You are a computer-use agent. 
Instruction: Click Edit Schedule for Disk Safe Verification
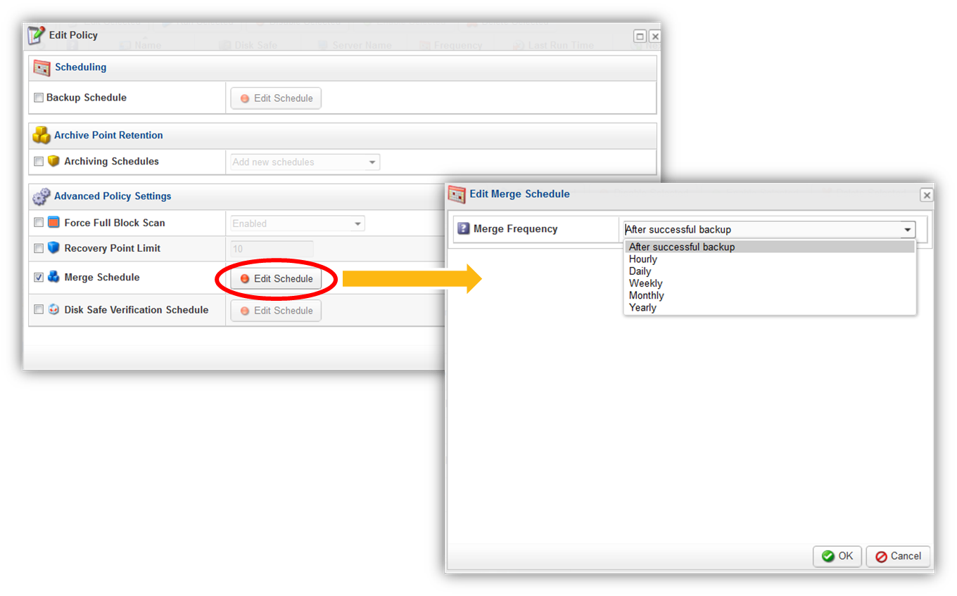pyautogui.click(x=276, y=311)
